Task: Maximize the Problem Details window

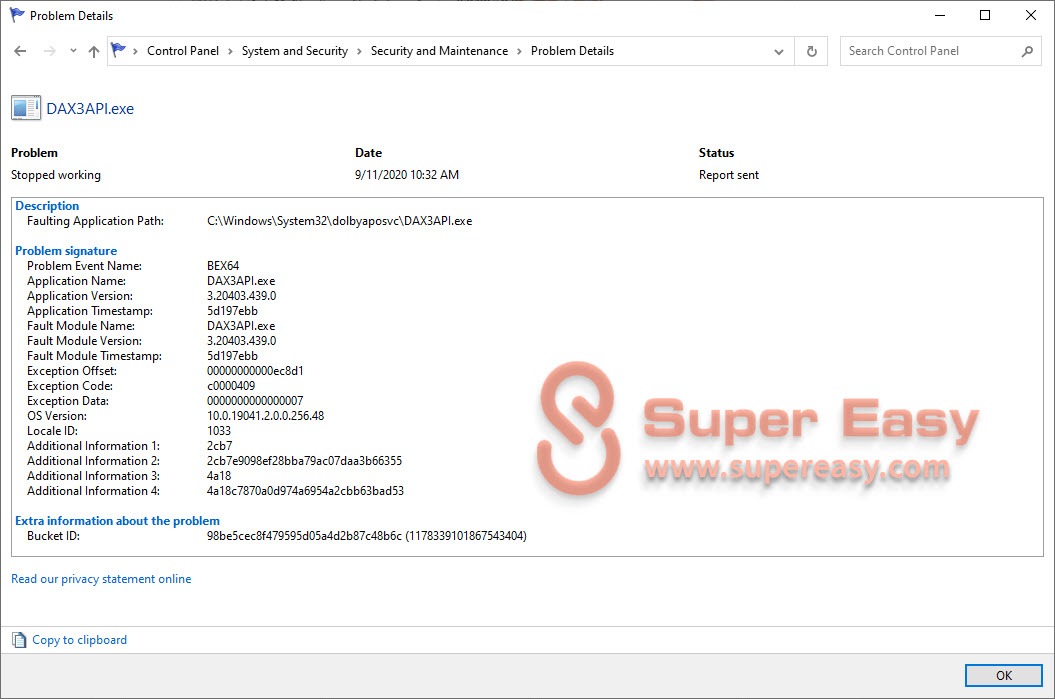Action: [x=985, y=15]
